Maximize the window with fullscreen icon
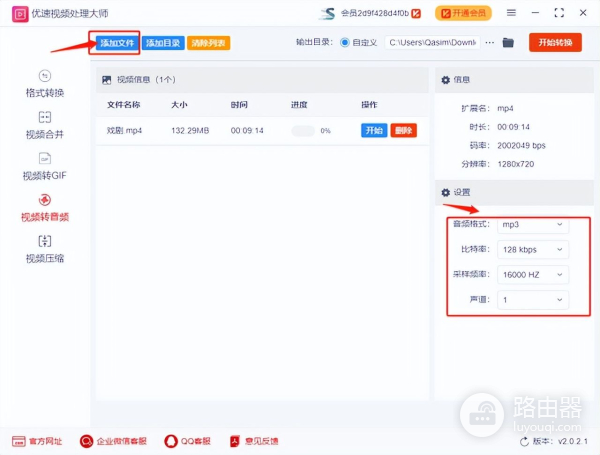 pos(559,13)
